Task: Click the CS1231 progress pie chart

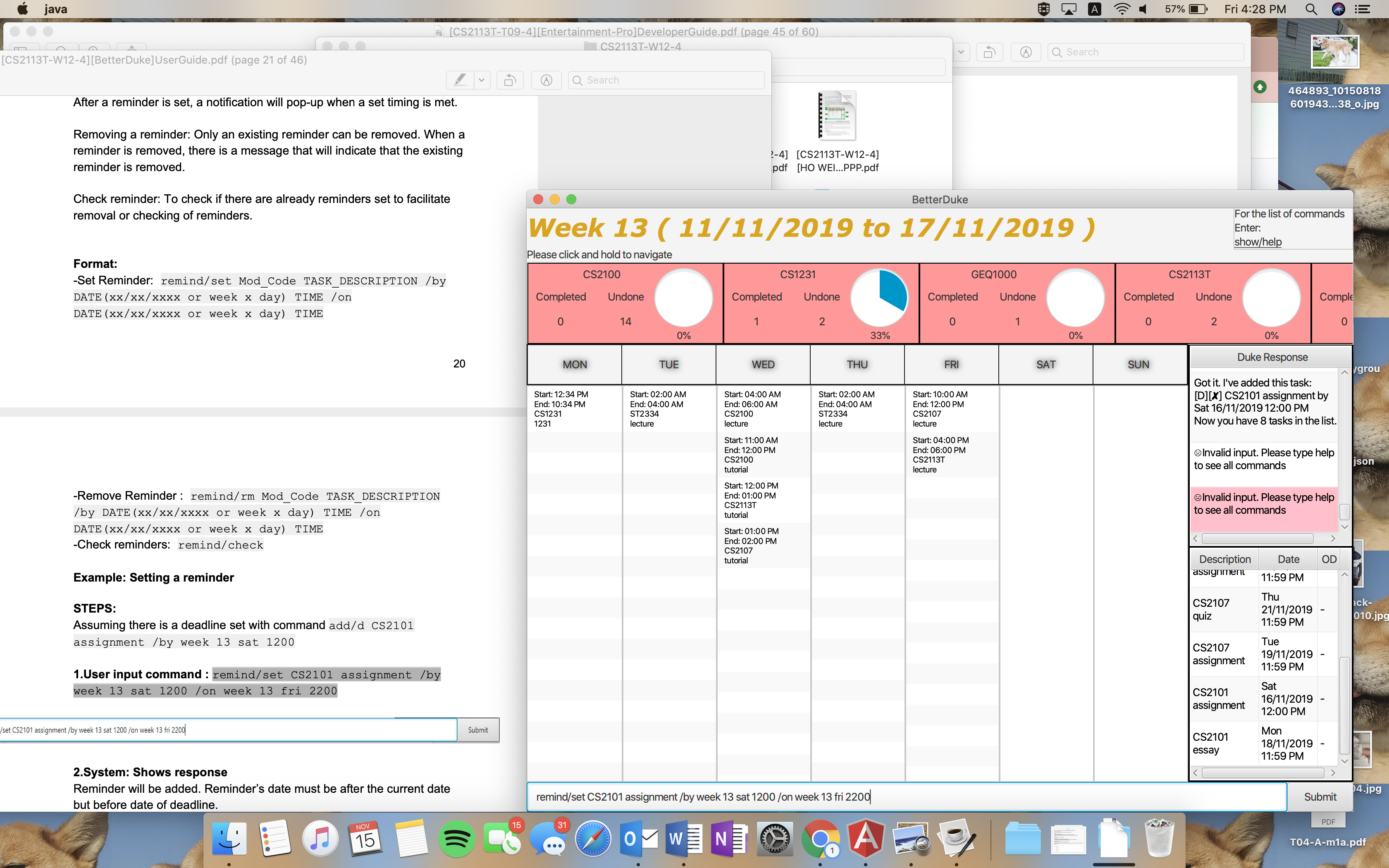Action: pos(879,298)
